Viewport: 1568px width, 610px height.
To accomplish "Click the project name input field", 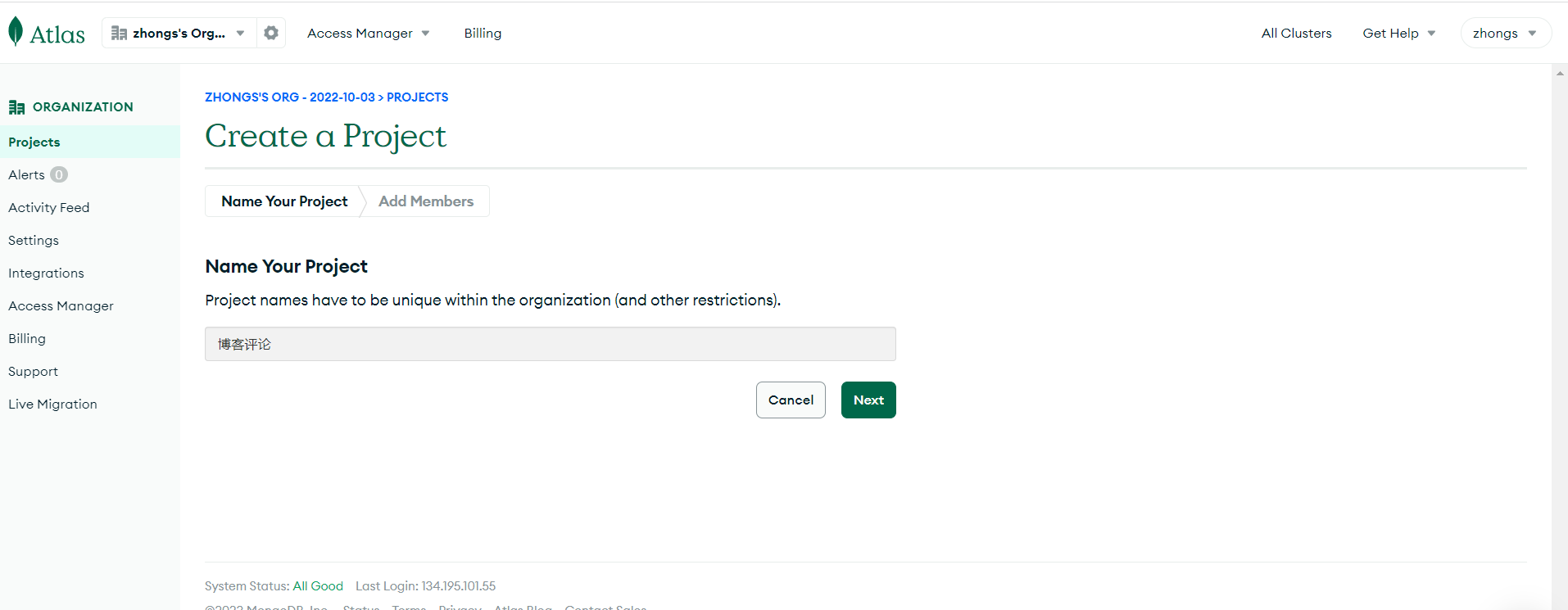I will (x=550, y=344).
